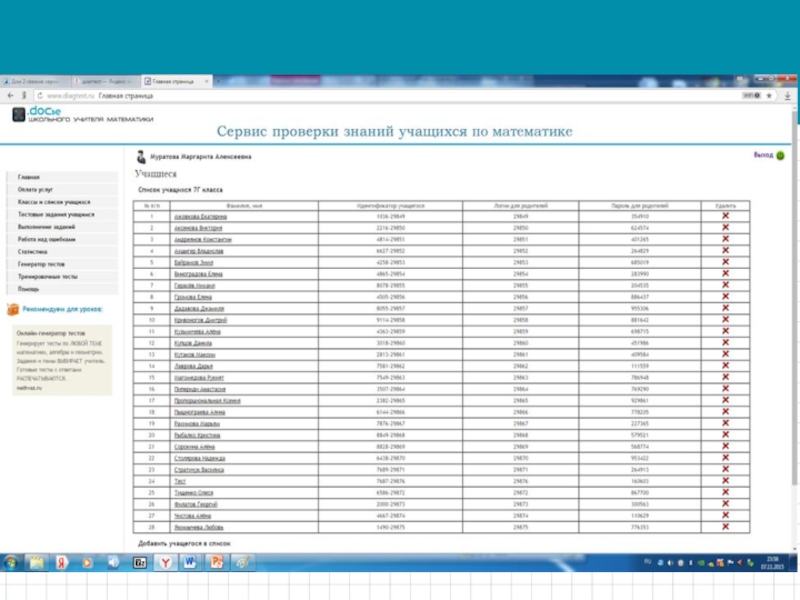
Task: Click red X in last row 28
Action: [725, 527]
